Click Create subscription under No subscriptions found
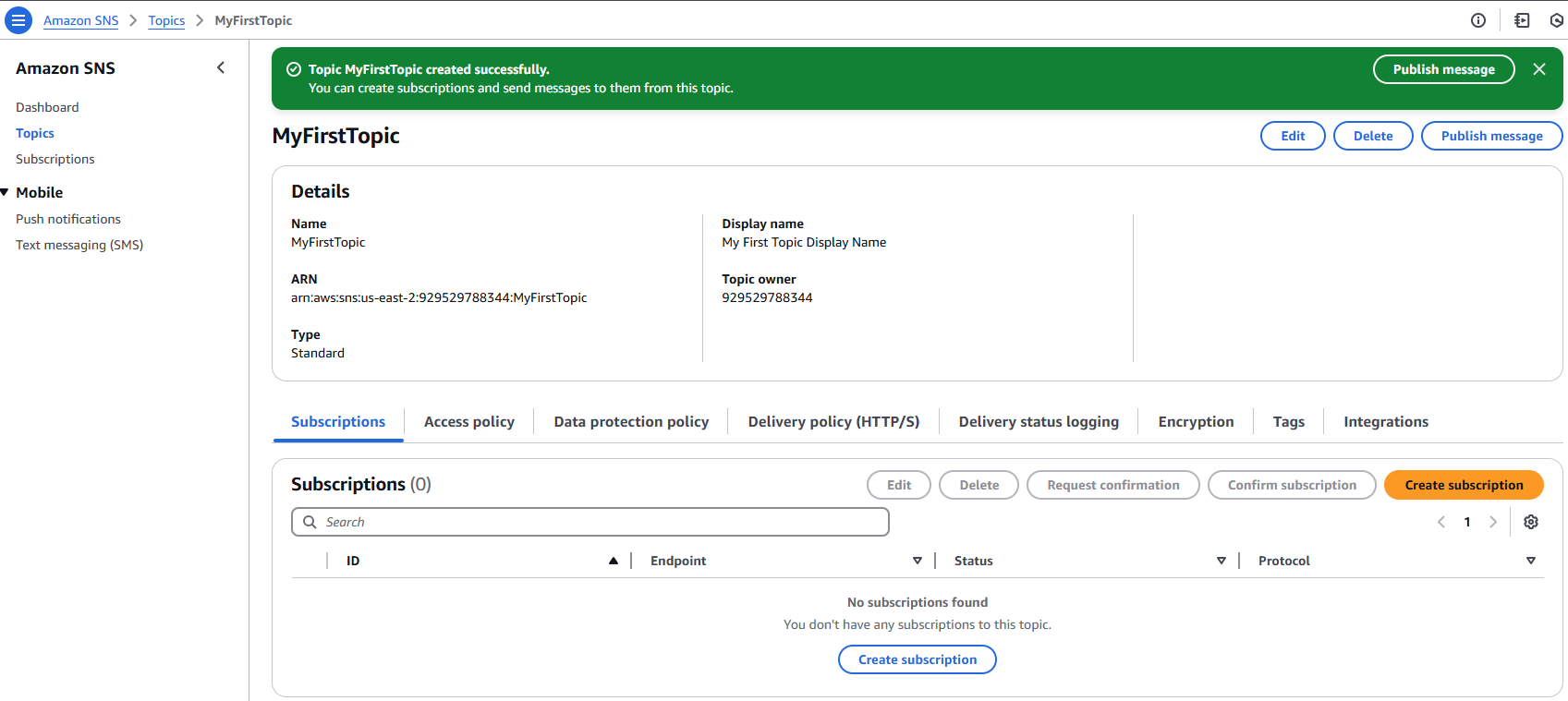 point(918,659)
